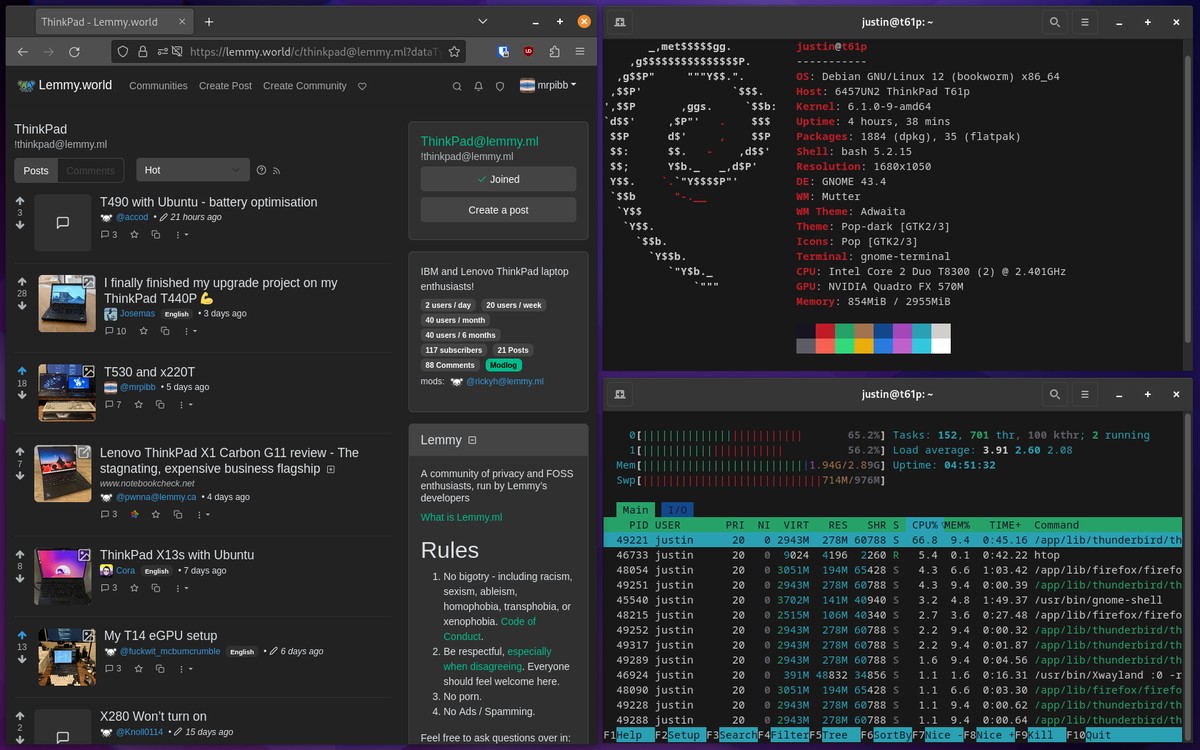The height and width of the screenshot is (750, 1200).
Task: Click the Create a post button
Action: pyautogui.click(x=498, y=210)
